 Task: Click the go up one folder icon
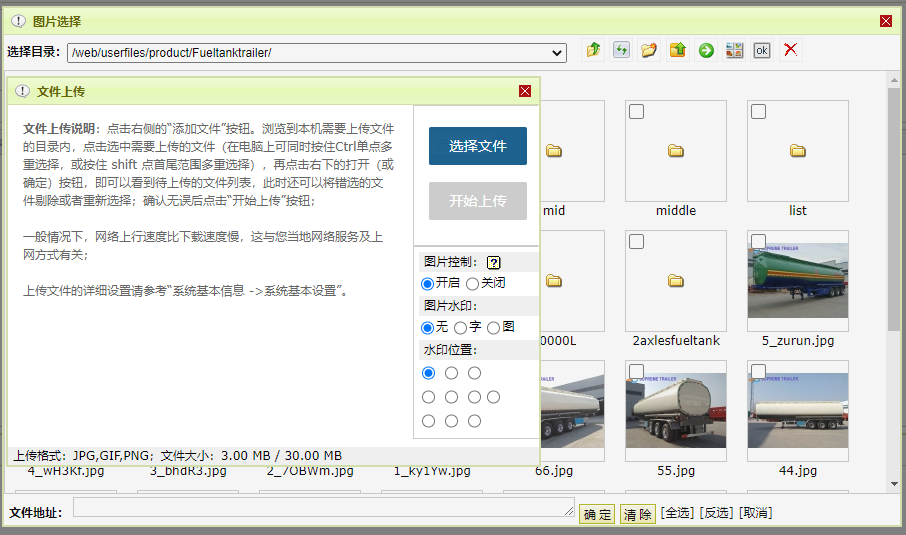point(593,50)
